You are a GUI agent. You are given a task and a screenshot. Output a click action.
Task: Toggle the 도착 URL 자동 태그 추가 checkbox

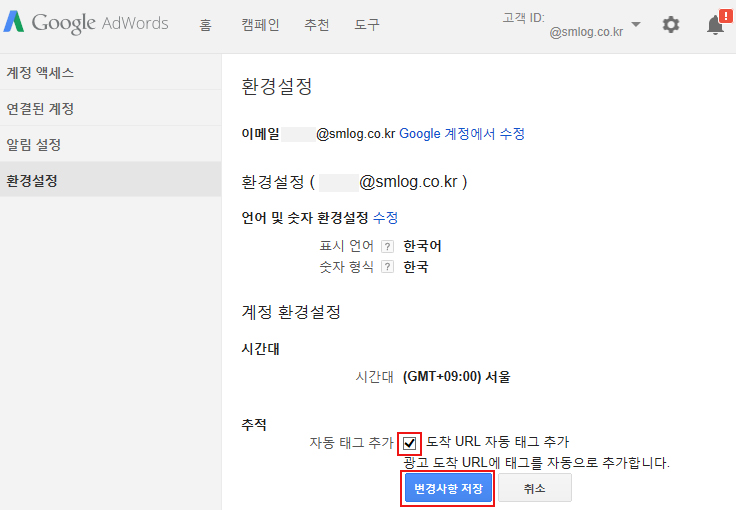(x=409, y=443)
